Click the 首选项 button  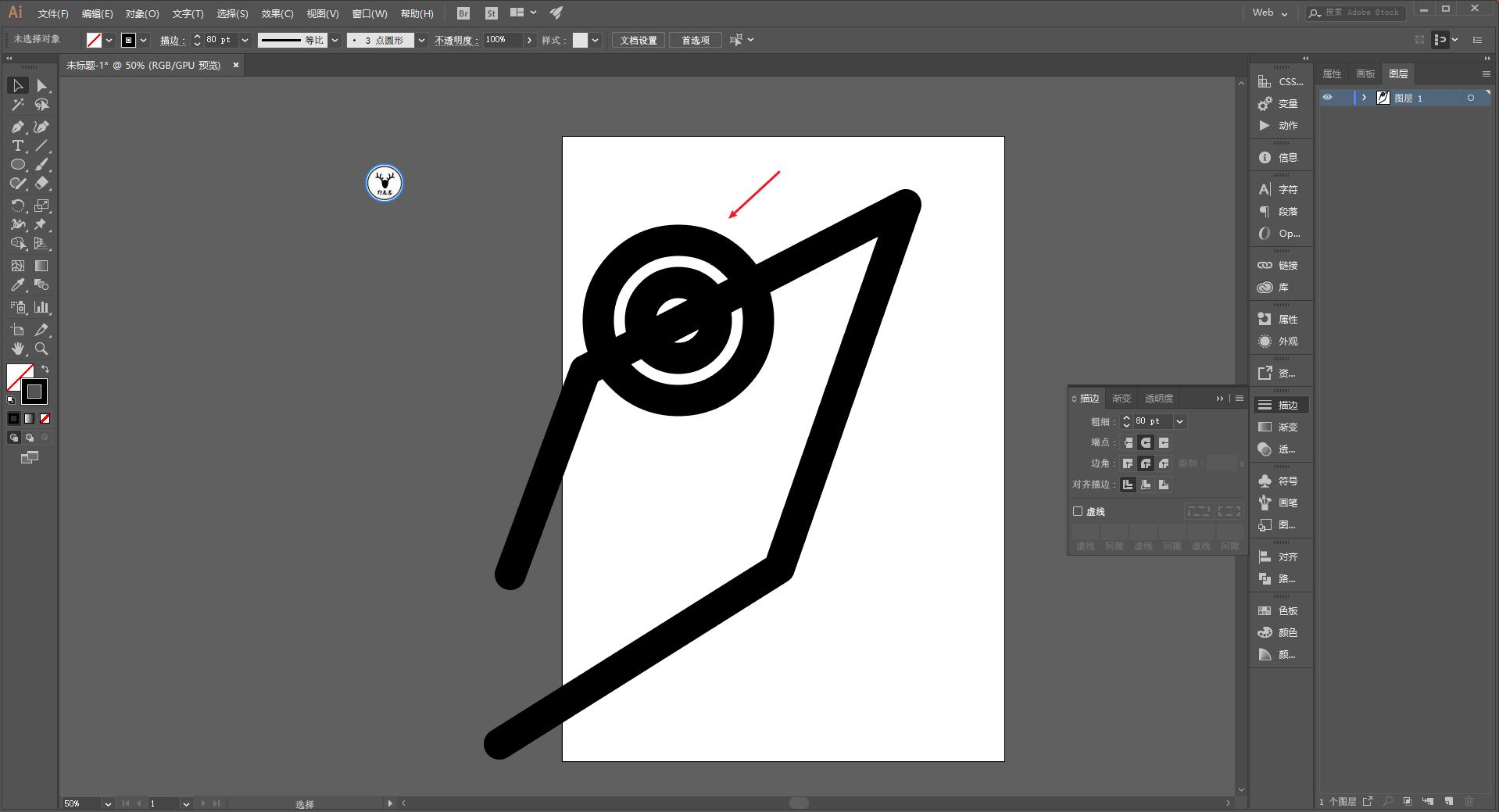(x=695, y=40)
